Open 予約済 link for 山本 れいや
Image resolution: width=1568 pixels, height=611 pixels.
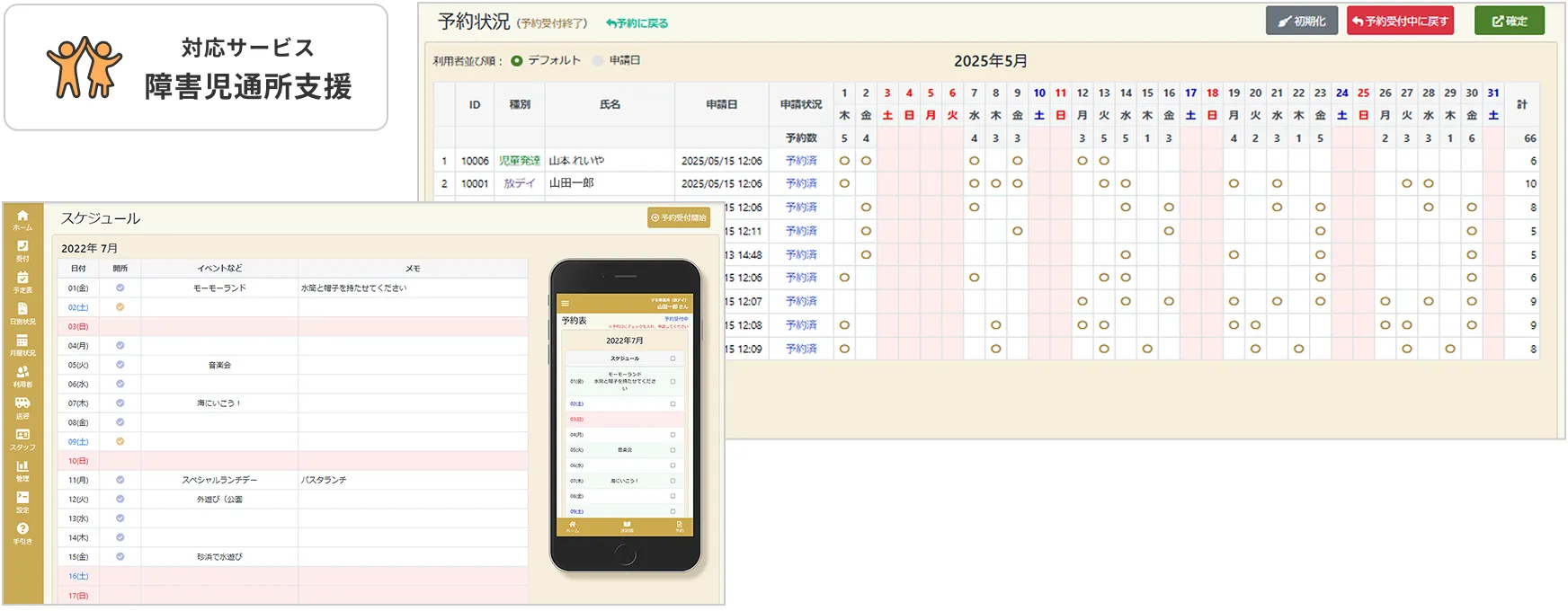[801, 161]
